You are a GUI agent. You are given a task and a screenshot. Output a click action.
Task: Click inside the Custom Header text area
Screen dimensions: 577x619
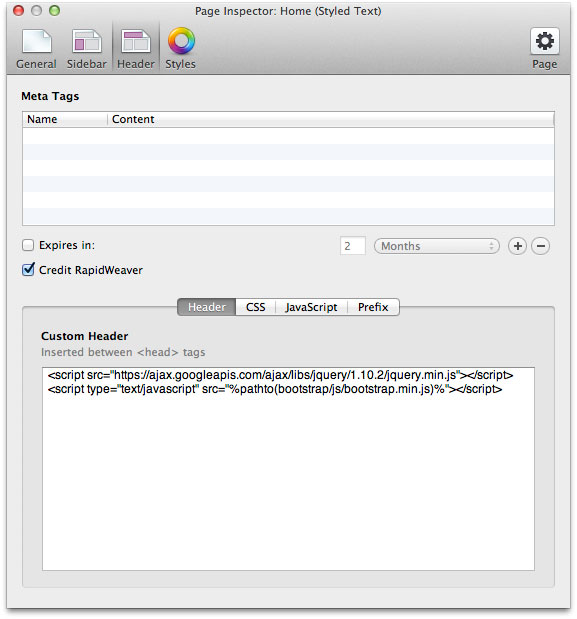pyautogui.click(x=288, y=469)
